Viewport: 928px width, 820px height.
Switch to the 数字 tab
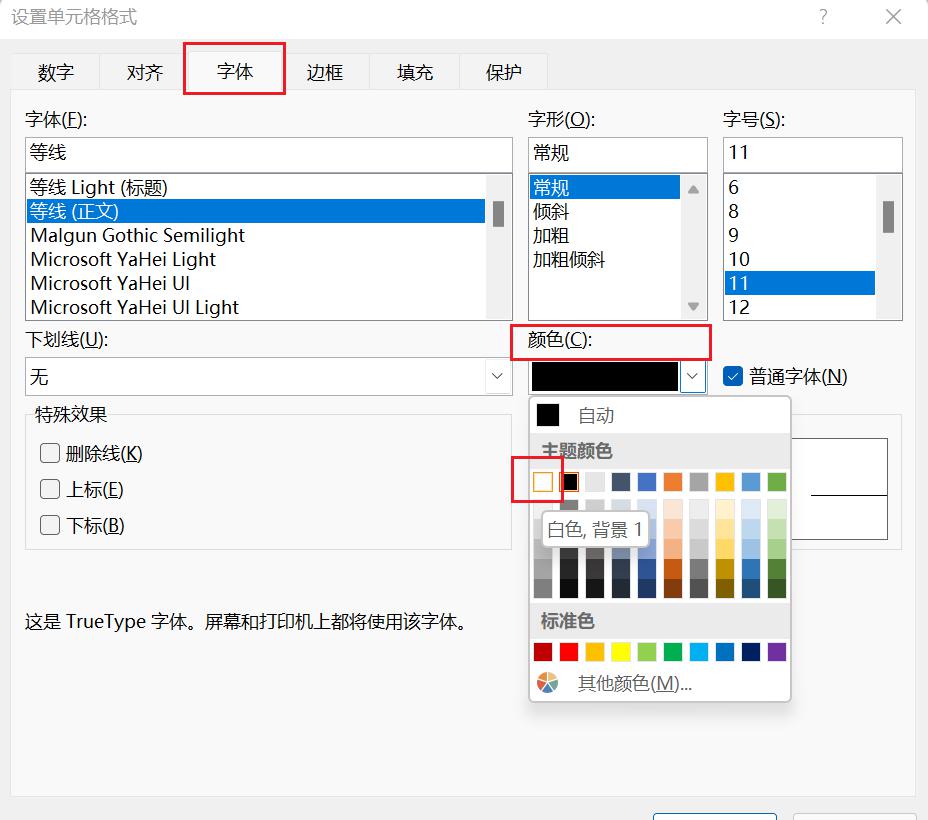coord(55,72)
